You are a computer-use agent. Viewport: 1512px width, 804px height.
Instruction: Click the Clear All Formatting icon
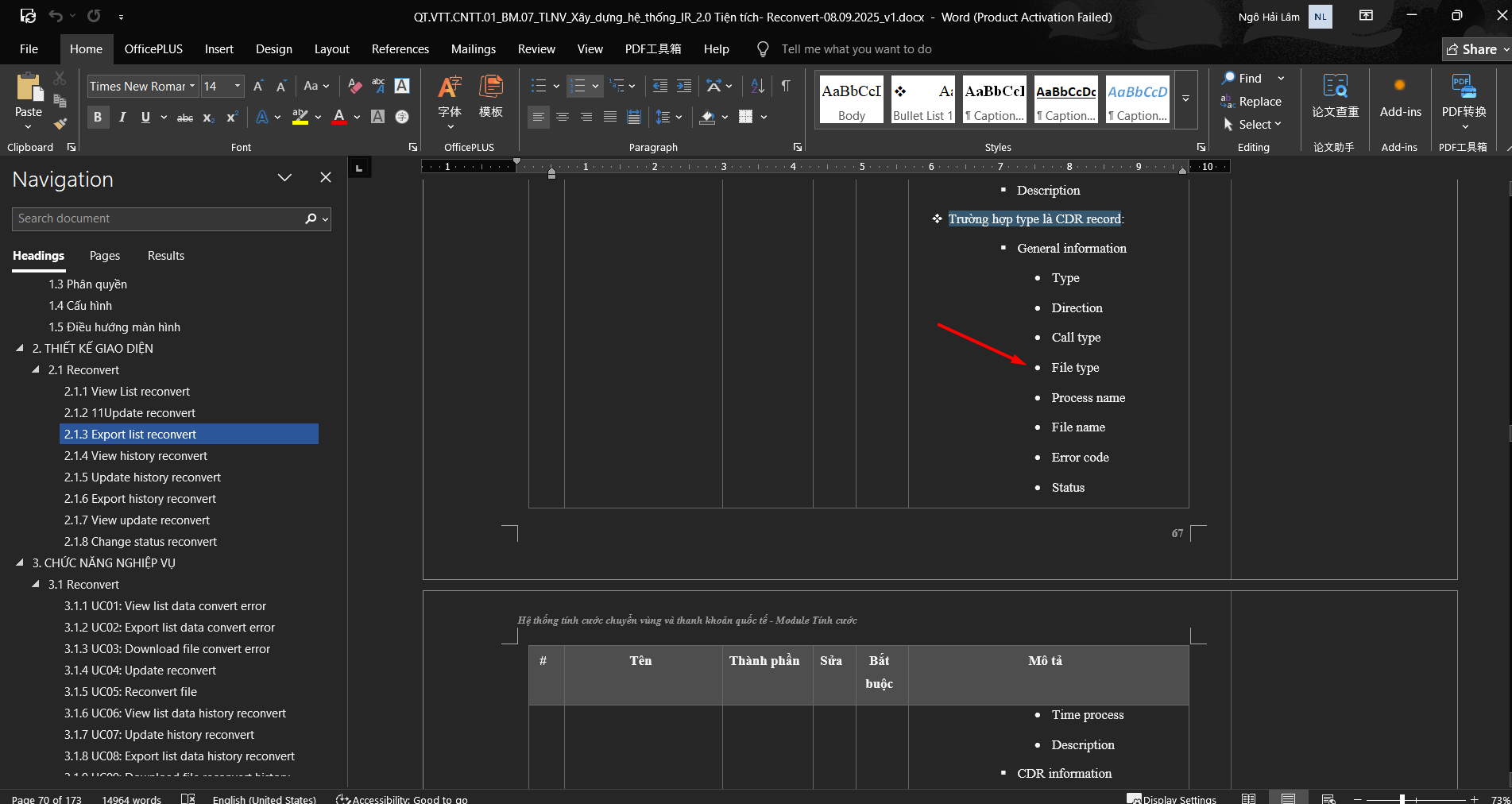[355, 86]
